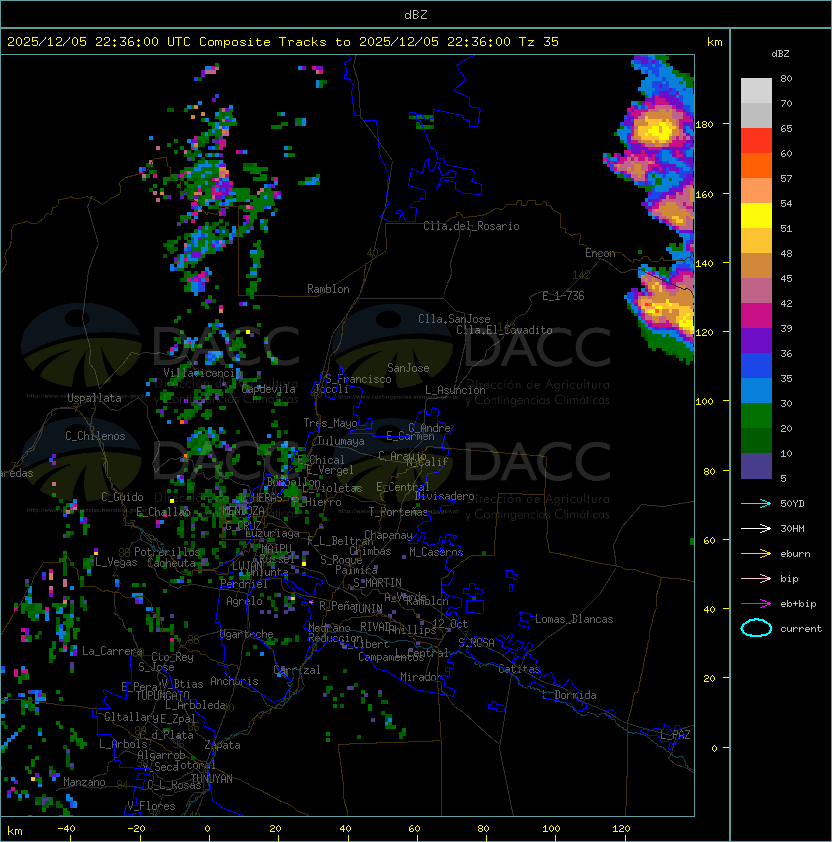
Task: Click the magenta eb+bip arrow in legend
Action: coord(756,604)
